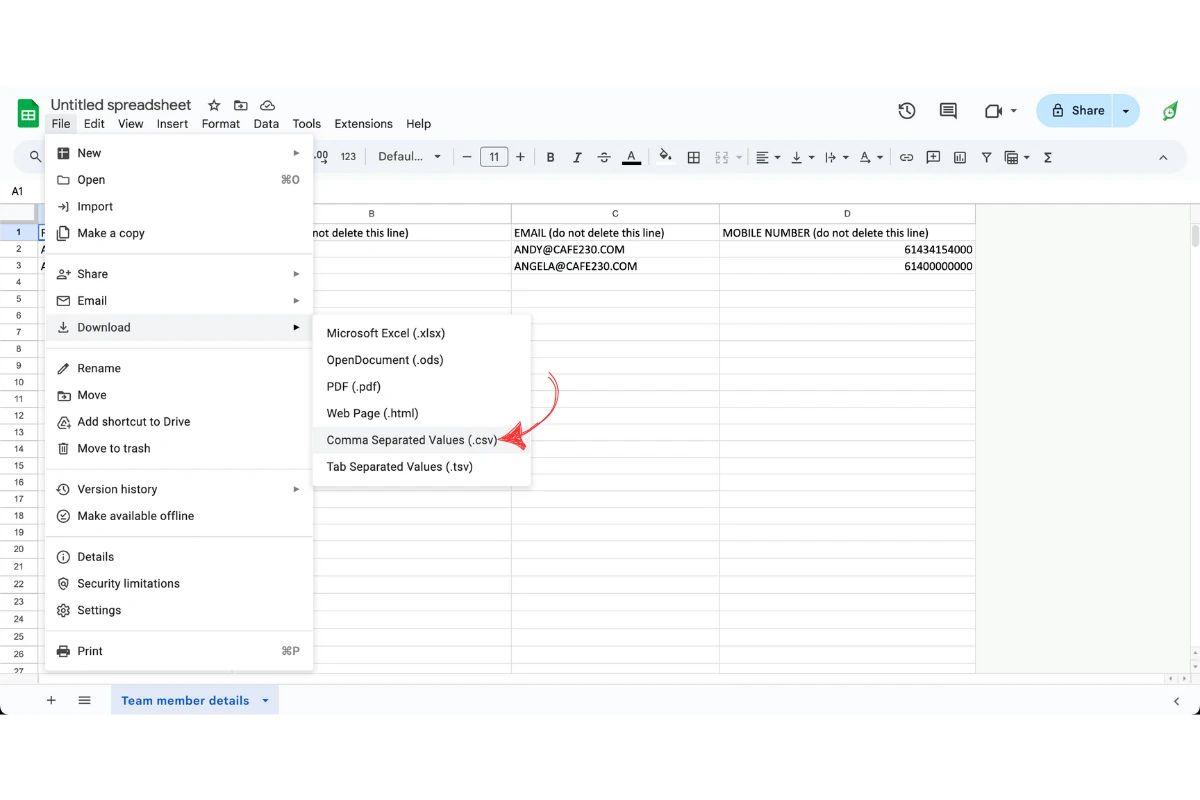Toggle italic formatting
The height and width of the screenshot is (800, 1200).
click(577, 157)
